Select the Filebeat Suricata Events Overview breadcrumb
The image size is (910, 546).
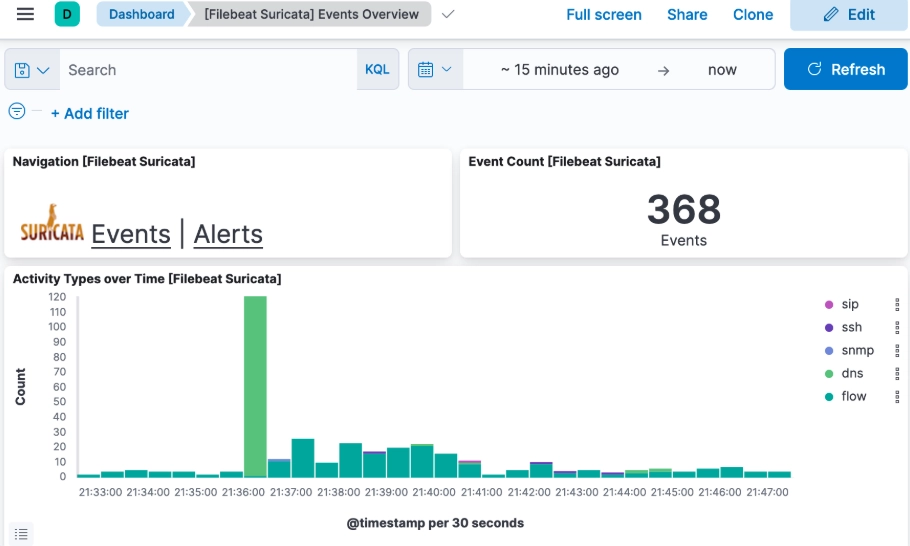pos(311,14)
